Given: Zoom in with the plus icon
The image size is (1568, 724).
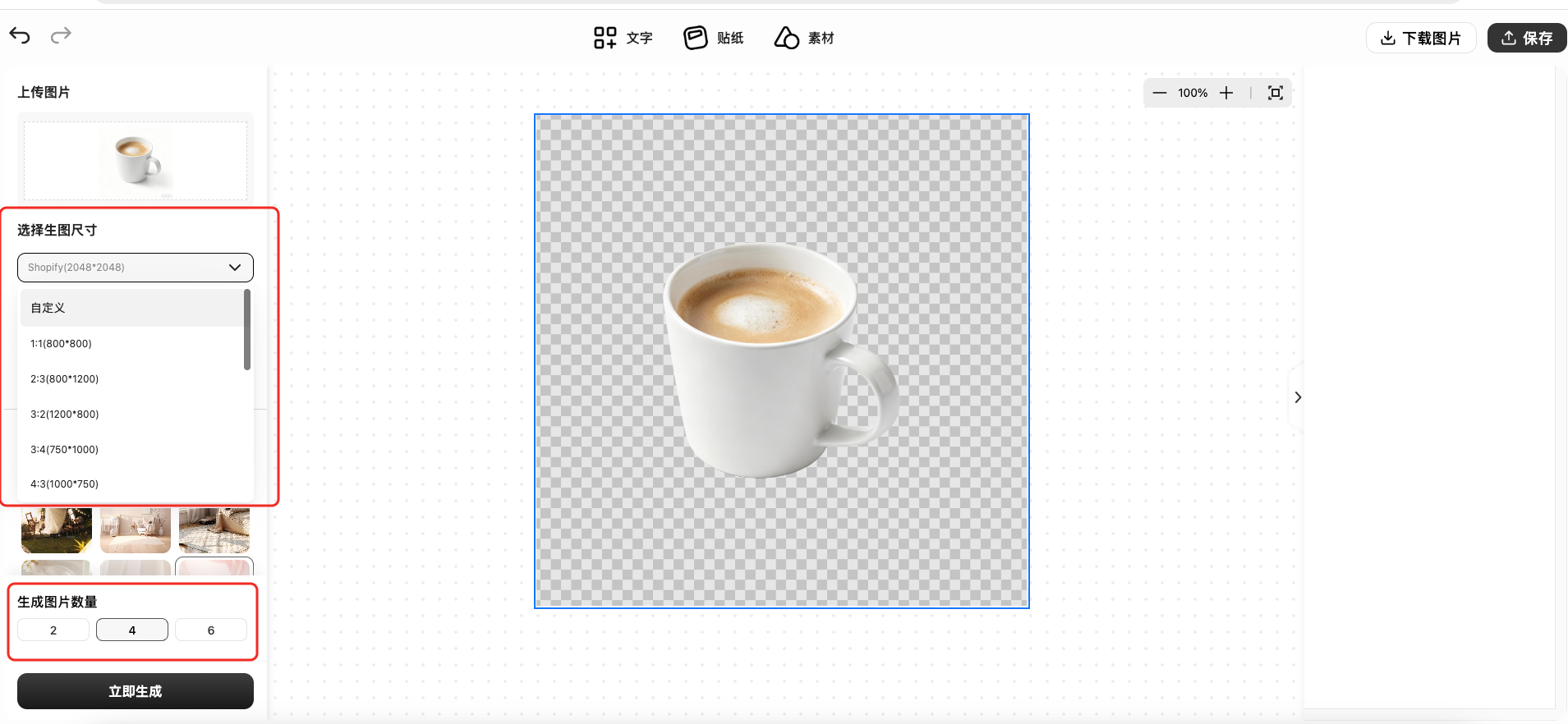Looking at the screenshot, I should (x=1225, y=93).
